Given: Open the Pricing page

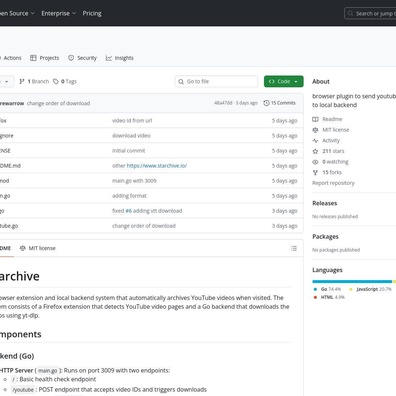Looking at the screenshot, I should pyautogui.click(x=92, y=13).
